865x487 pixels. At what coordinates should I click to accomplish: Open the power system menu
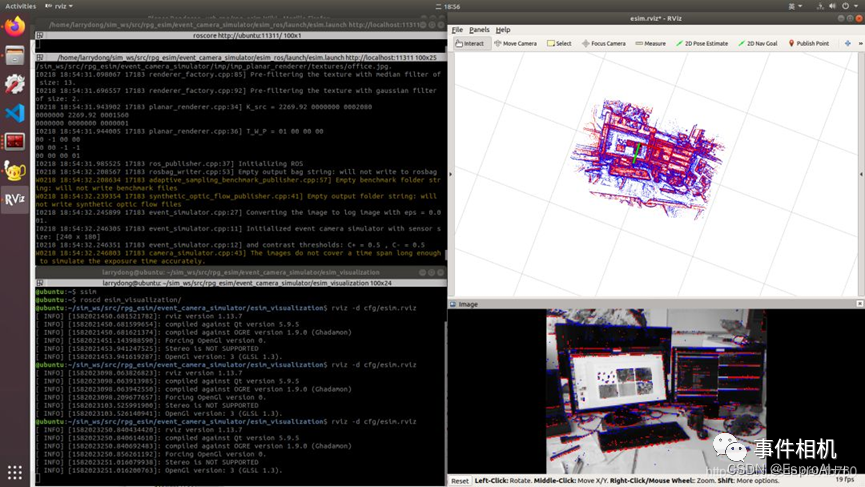pos(848,6)
